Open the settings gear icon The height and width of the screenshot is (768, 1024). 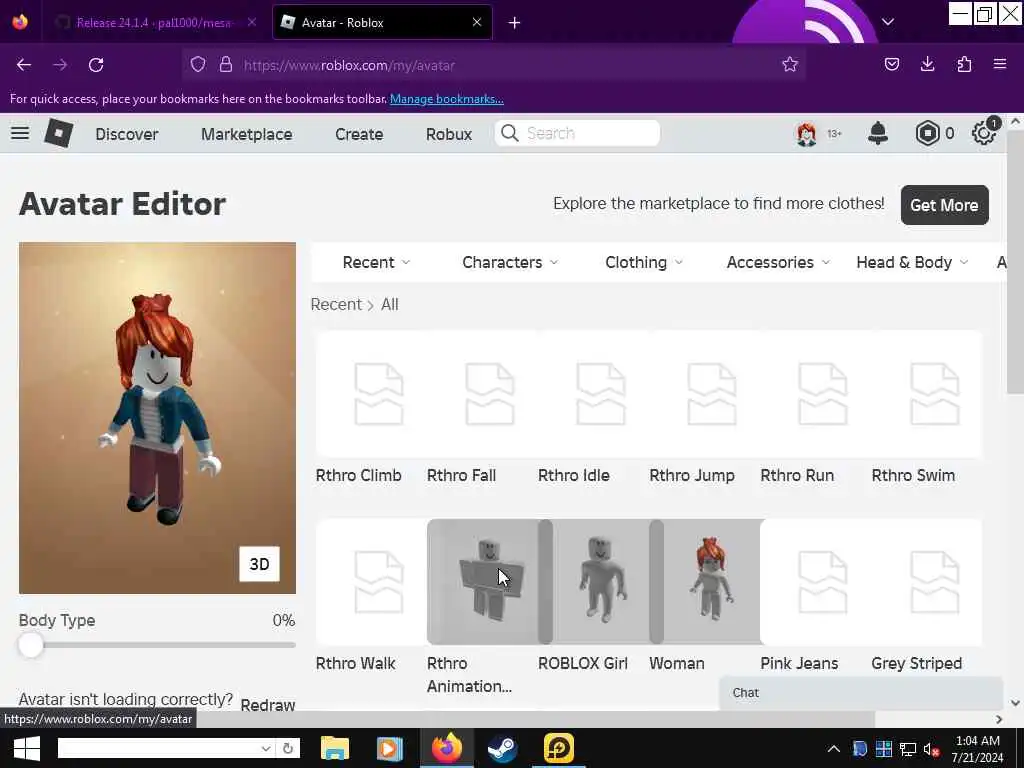click(984, 133)
